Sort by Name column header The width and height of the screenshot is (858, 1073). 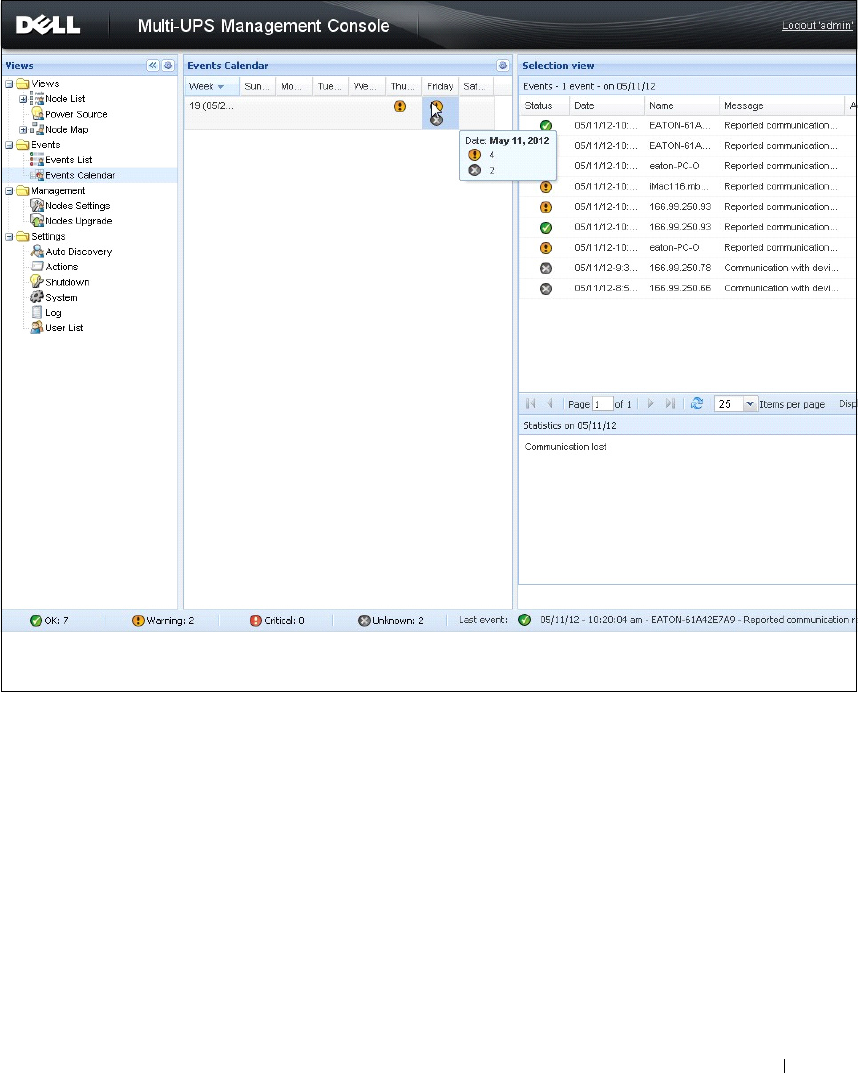tap(681, 105)
